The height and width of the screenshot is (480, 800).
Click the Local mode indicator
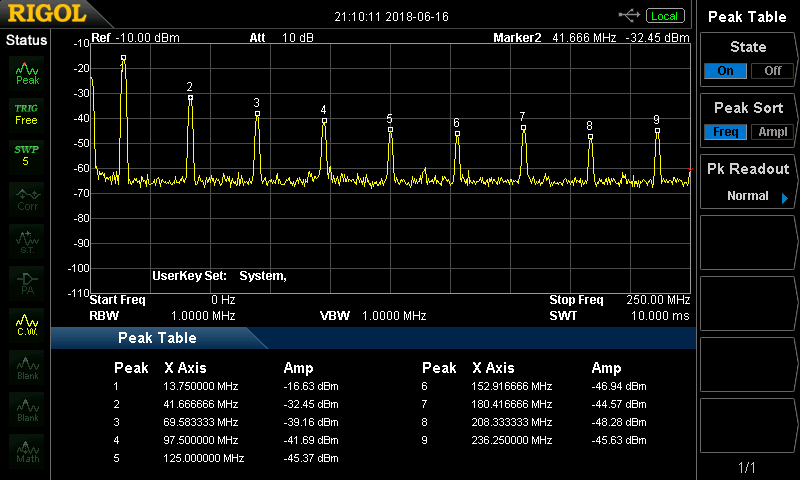click(663, 16)
